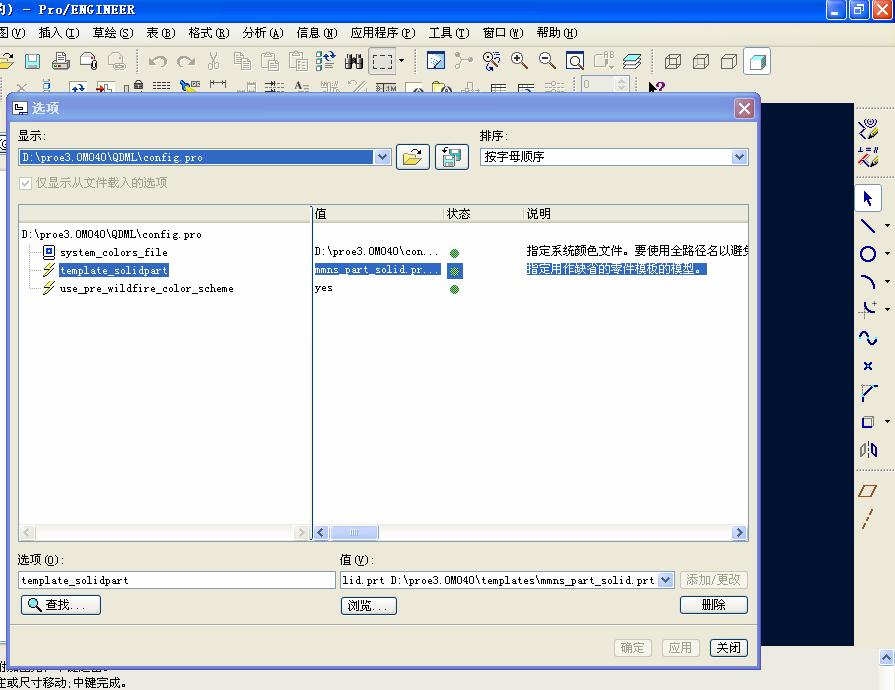Open the 帮助(H) menu

pos(557,33)
